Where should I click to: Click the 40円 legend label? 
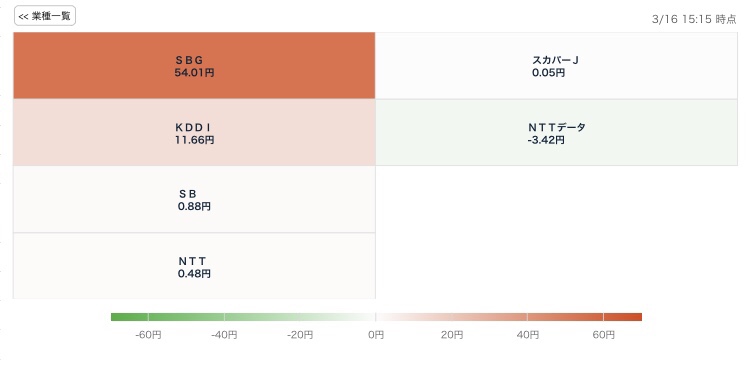[x=528, y=335]
